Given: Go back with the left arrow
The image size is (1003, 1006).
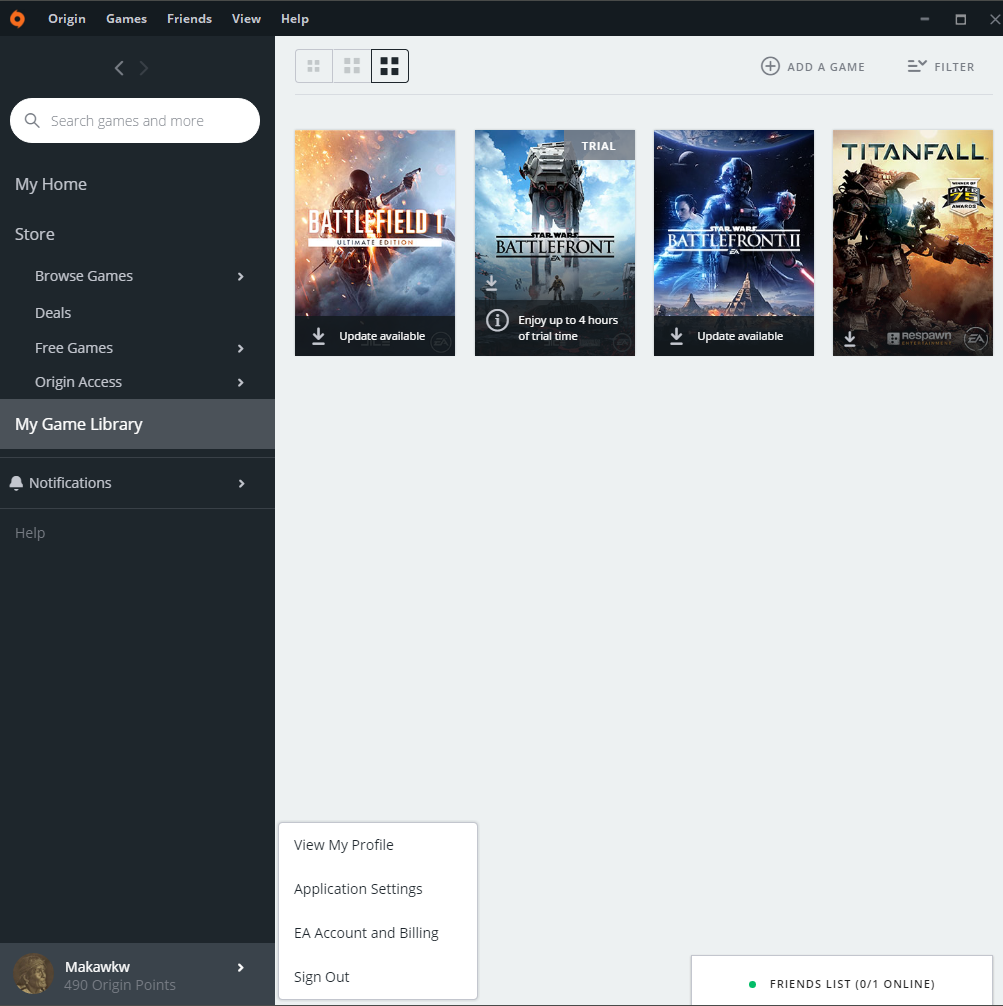Looking at the screenshot, I should (x=119, y=68).
